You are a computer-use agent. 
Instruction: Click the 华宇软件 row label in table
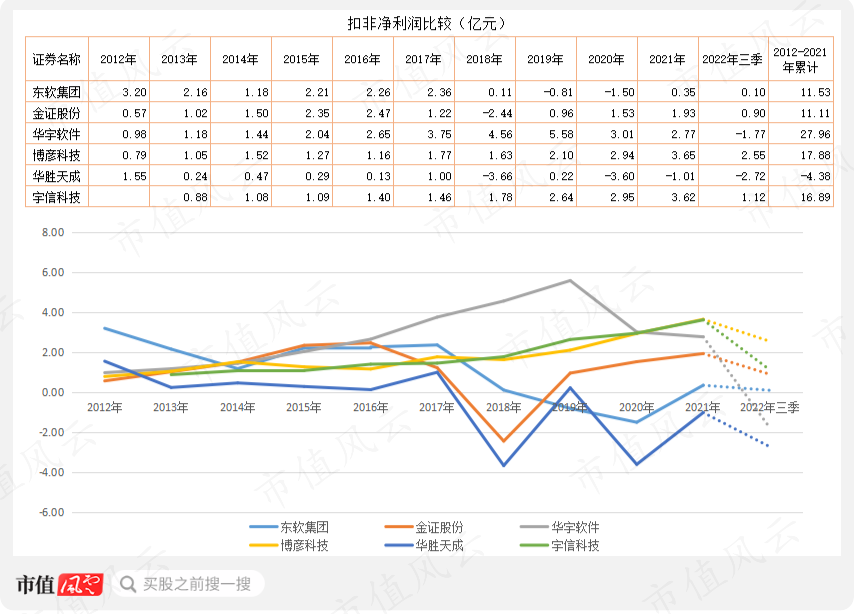tap(57, 134)
